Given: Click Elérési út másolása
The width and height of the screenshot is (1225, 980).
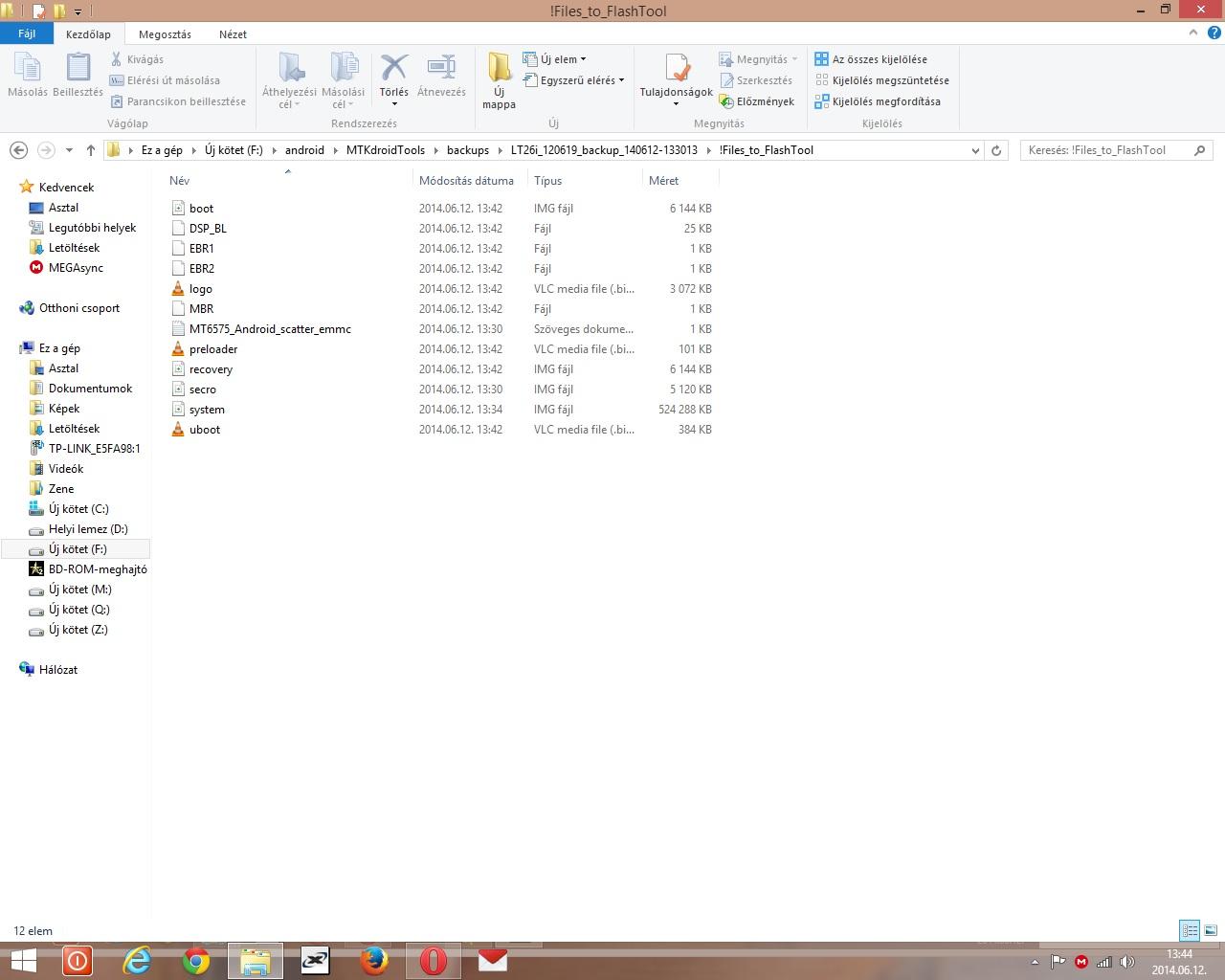Looking at the screenshot, I should click(165, 80).
